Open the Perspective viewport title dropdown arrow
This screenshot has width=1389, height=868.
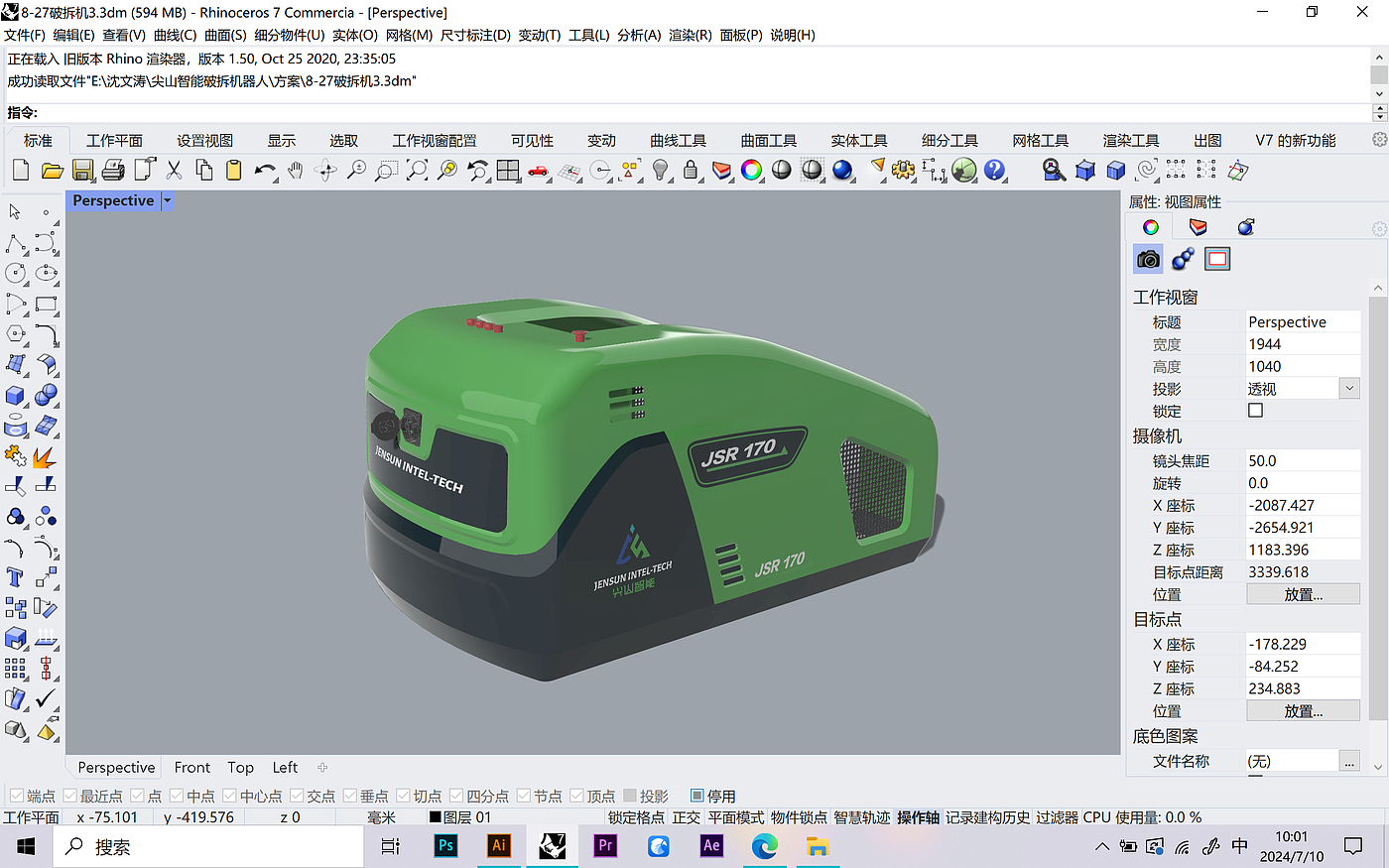coord(167,200)
